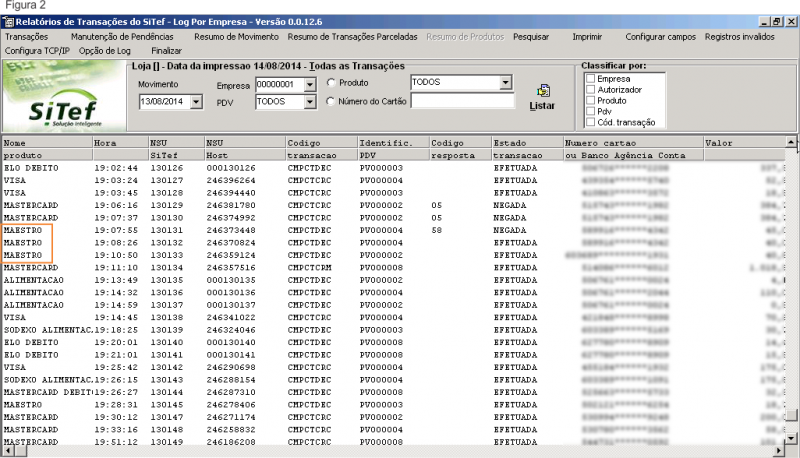Select NSU Host cell 246394440

tap(231, 193)
